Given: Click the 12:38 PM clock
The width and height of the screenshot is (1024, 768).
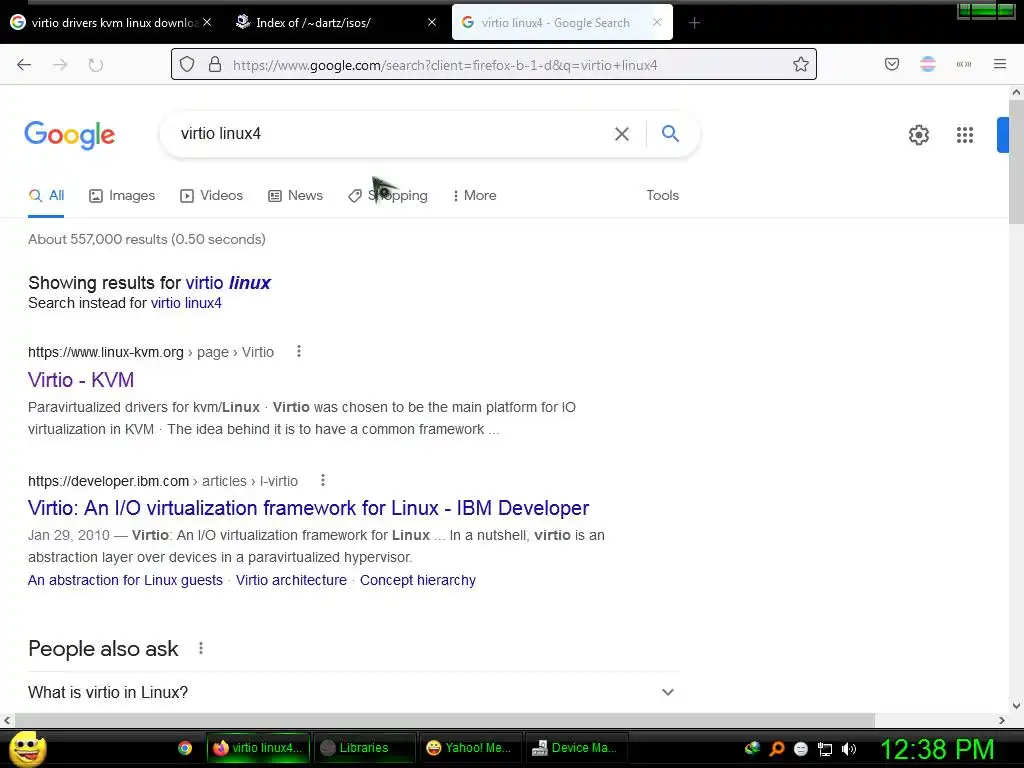Looking at the screenshot, I should pos(937,749).
